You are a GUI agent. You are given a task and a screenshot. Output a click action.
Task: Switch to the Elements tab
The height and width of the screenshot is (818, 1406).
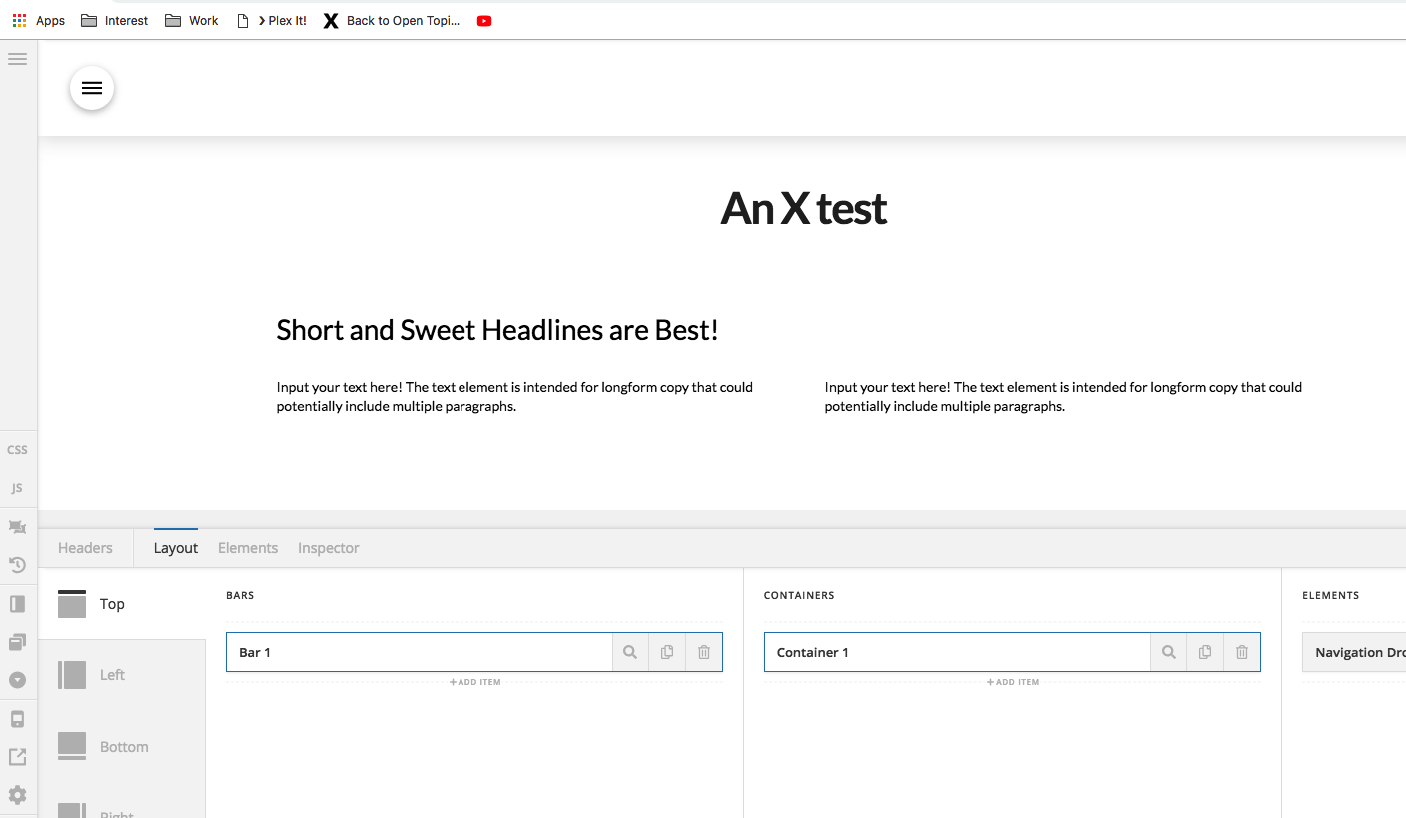[248, 548]
